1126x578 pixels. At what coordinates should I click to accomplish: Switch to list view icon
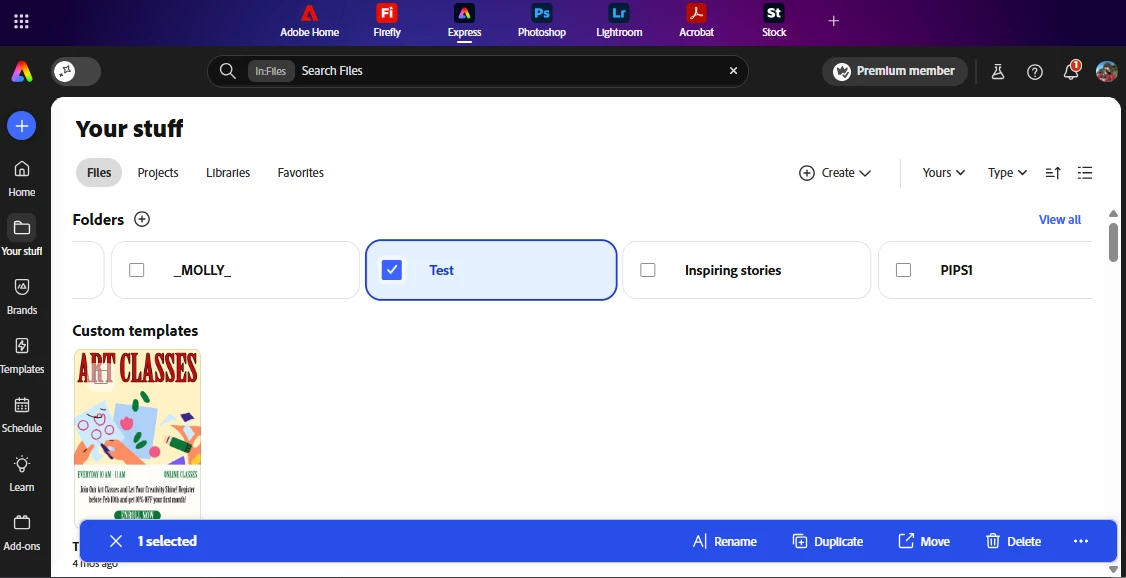[x=1085, y=173]
